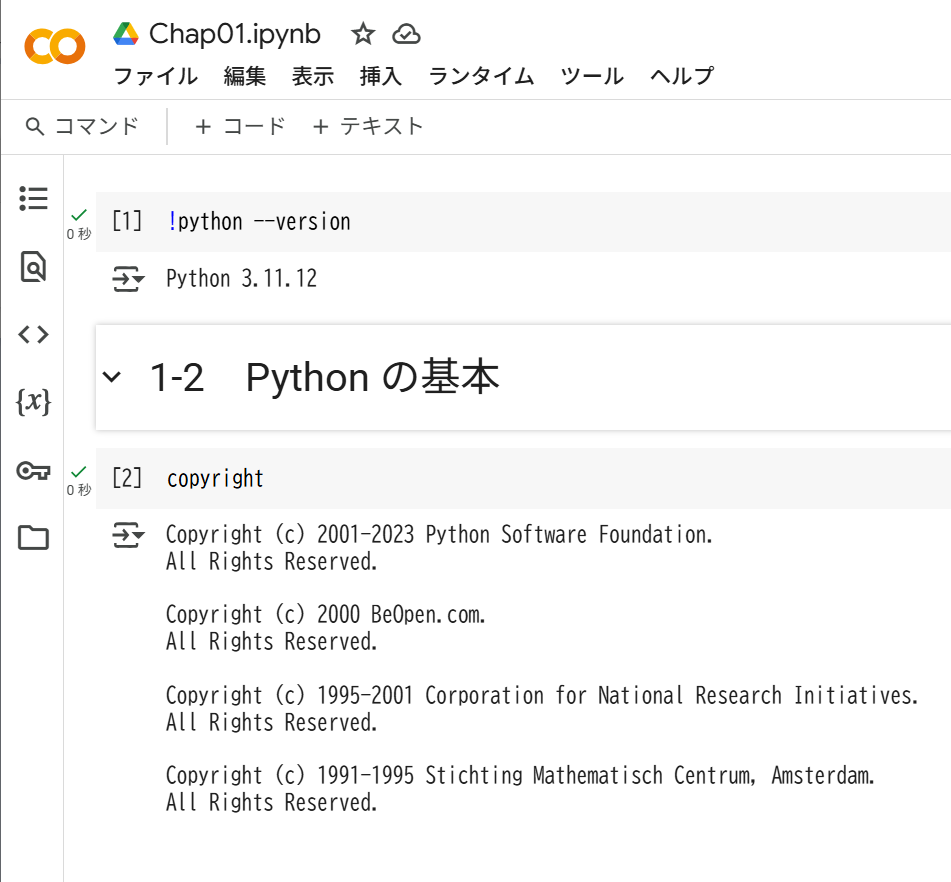This screenshot has width=951, height=882.
Task: Click the cloud save status icon
Action: (406, 35)
